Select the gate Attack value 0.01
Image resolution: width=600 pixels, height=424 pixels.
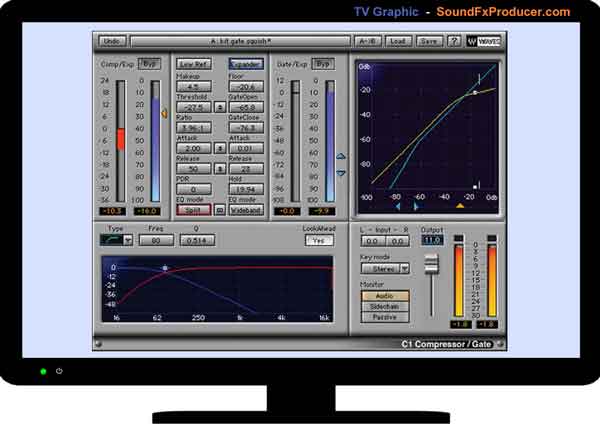coord(246,148)
